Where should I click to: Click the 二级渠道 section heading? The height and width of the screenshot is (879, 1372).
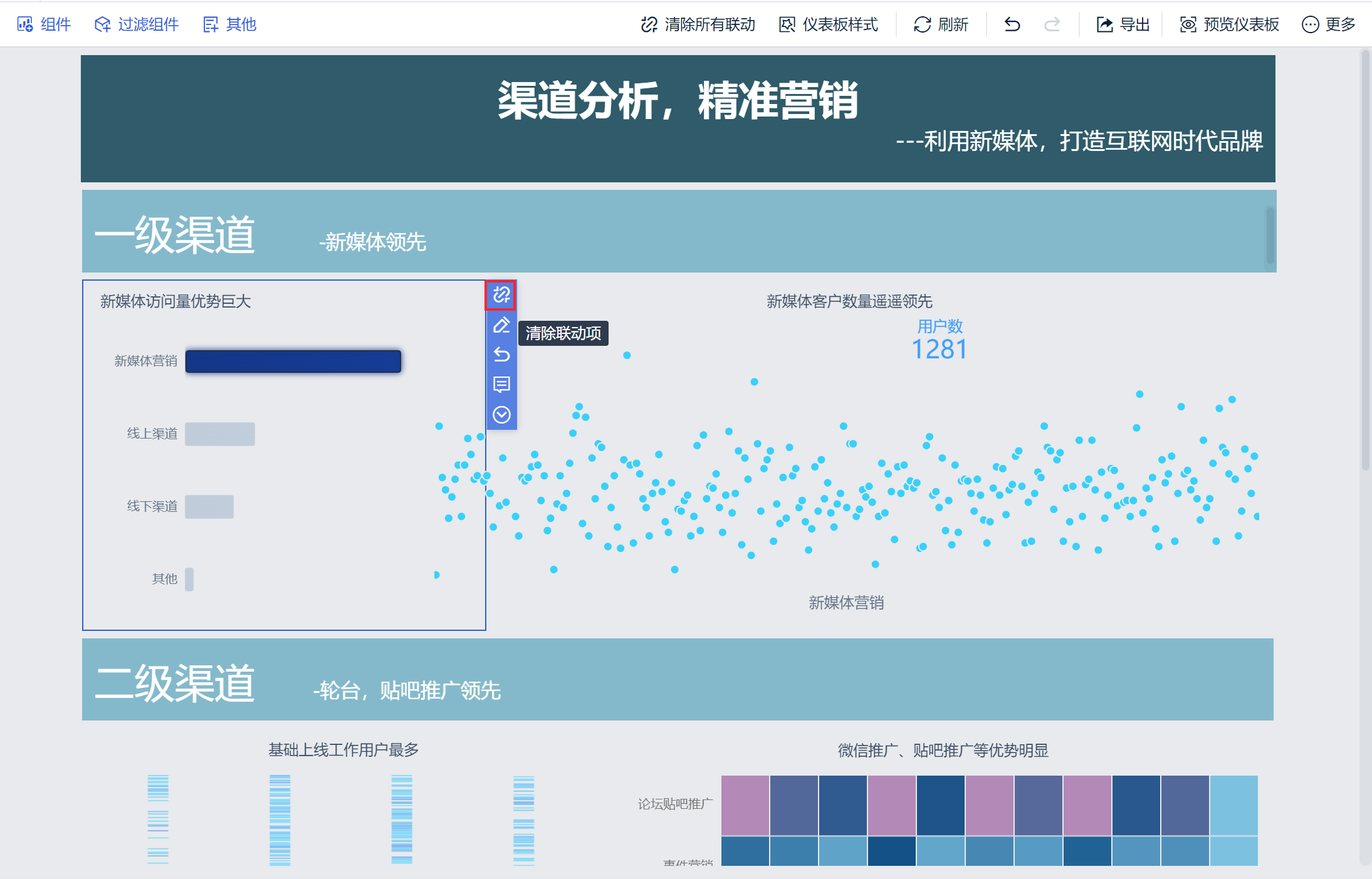pos(175,683)
